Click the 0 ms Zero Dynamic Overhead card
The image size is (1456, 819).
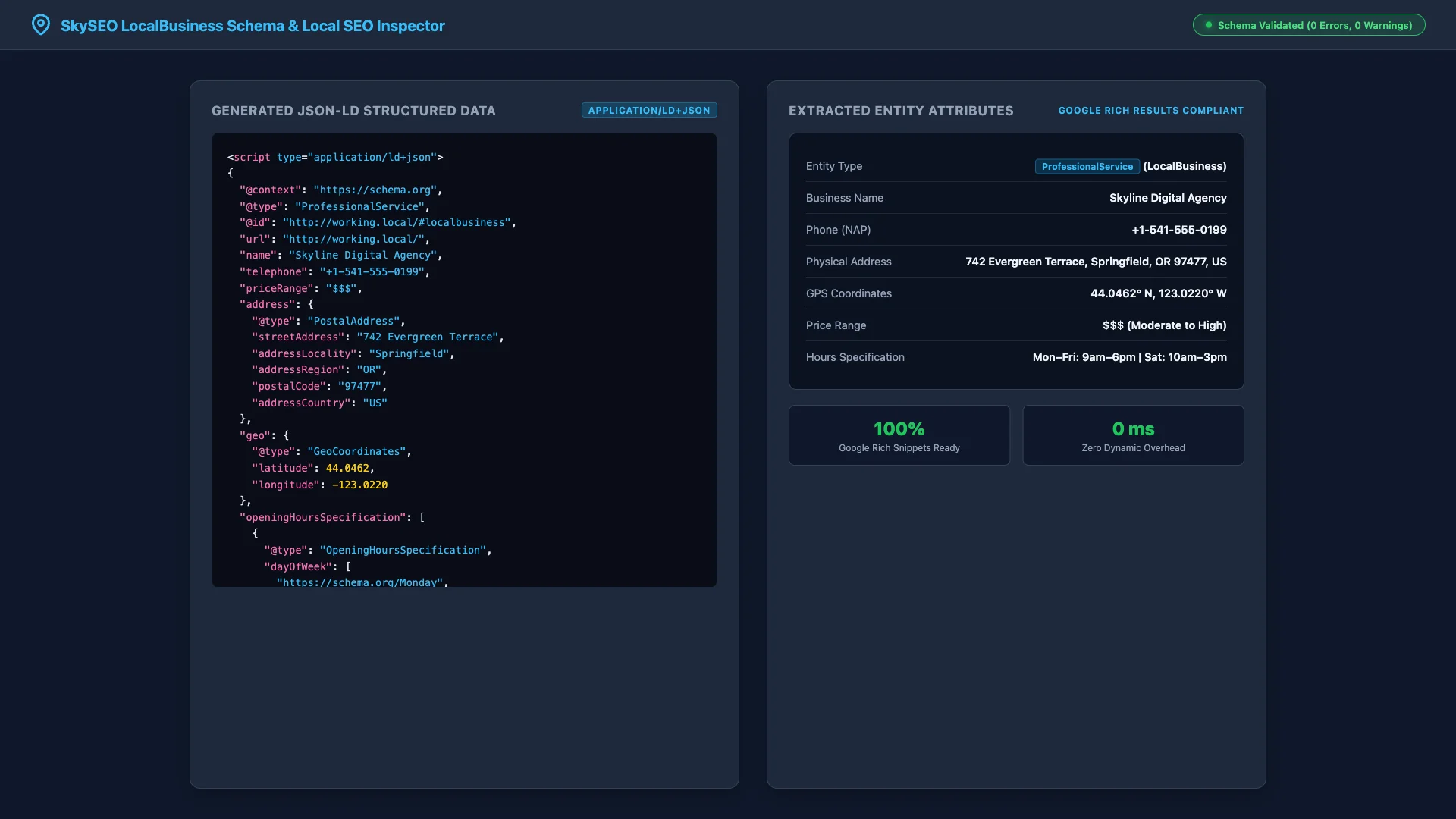[x=1134, y=435]
